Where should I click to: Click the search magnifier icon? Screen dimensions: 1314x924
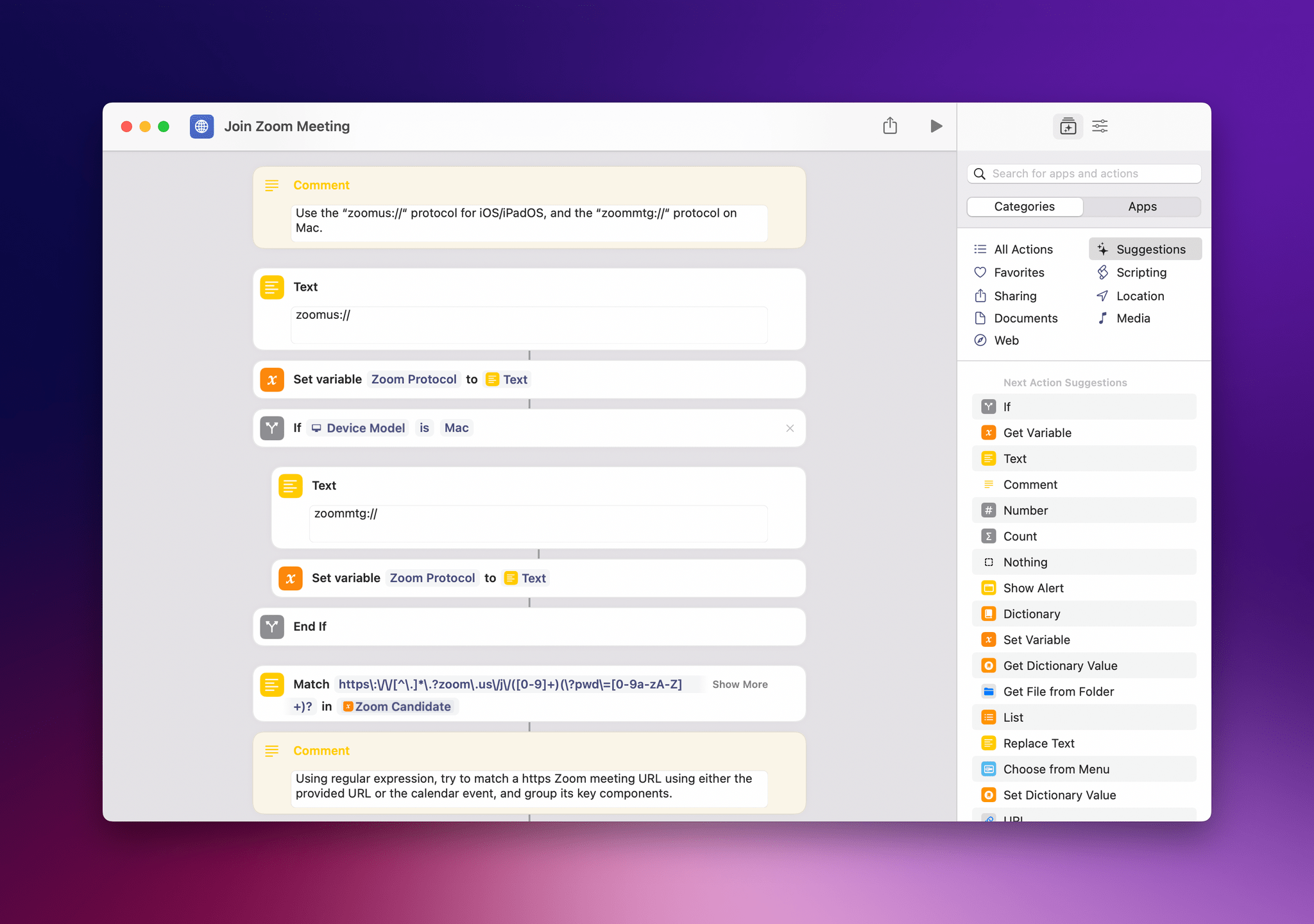(x=980, y=174)
